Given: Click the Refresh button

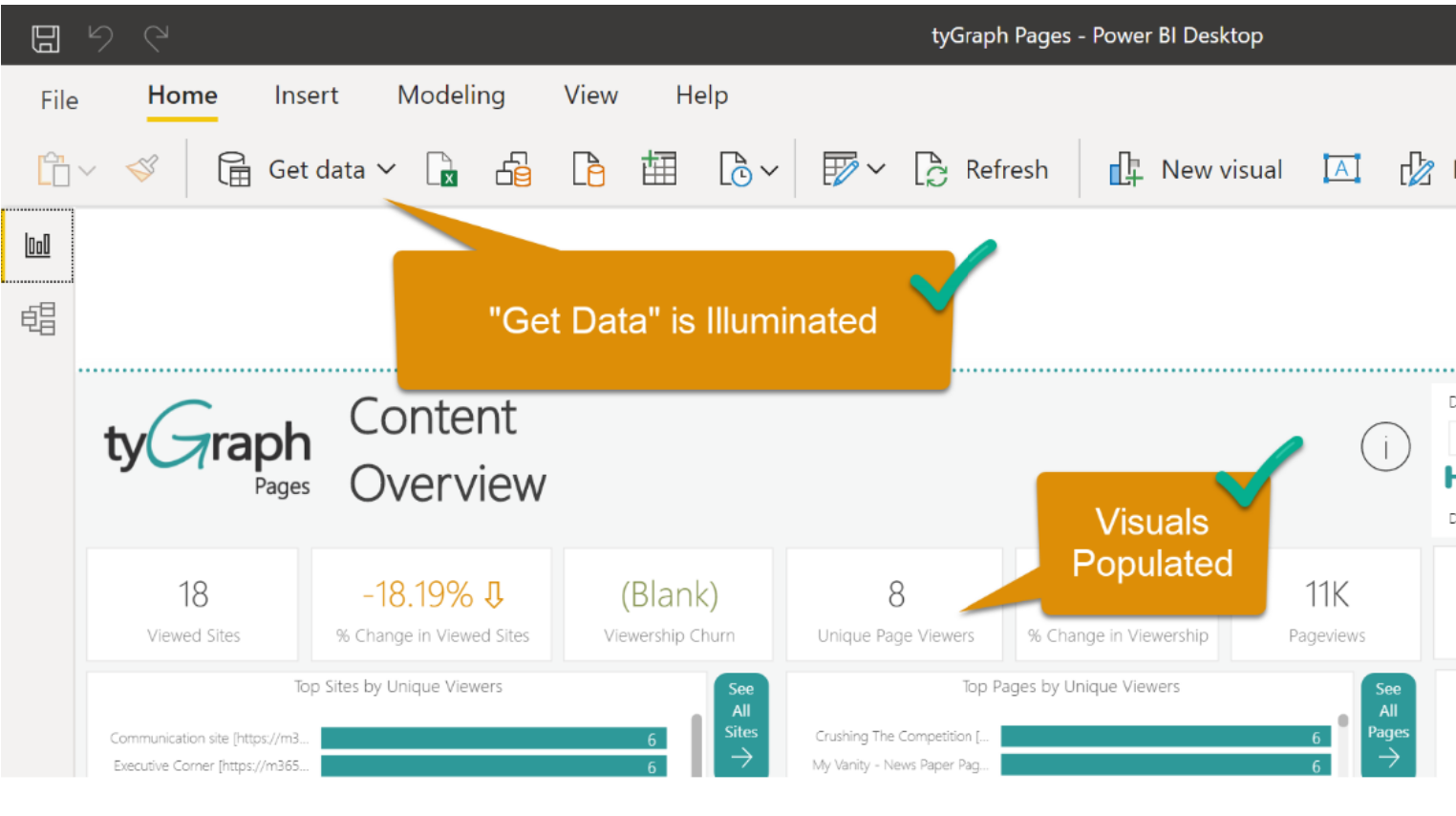Looking at the screenshot, I should pyautogui.click(x=981, y=169).
